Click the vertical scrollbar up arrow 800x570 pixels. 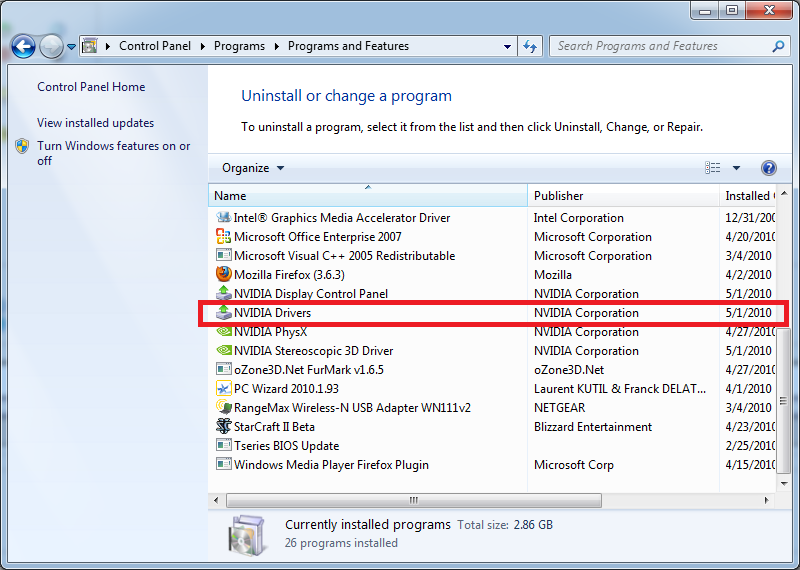[x=784, y=194]
